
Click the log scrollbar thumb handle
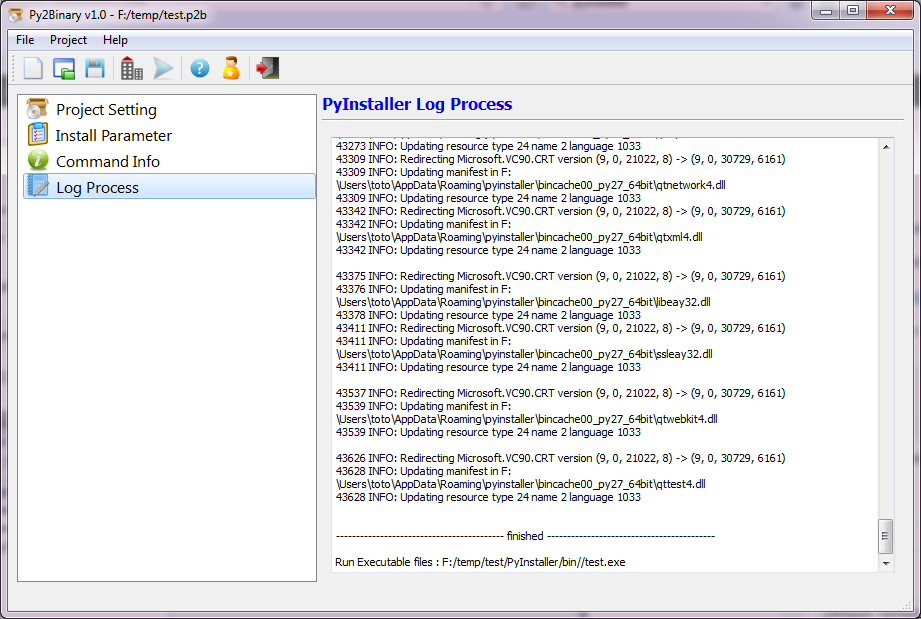coord(886,536)
